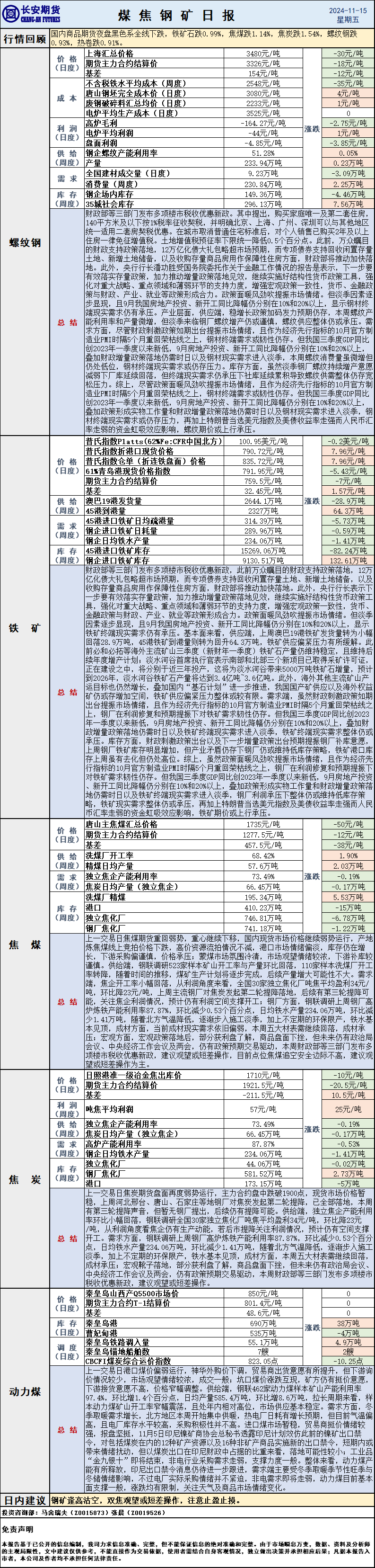Click the rebar futures settlement value 3326元/吨

263,63
